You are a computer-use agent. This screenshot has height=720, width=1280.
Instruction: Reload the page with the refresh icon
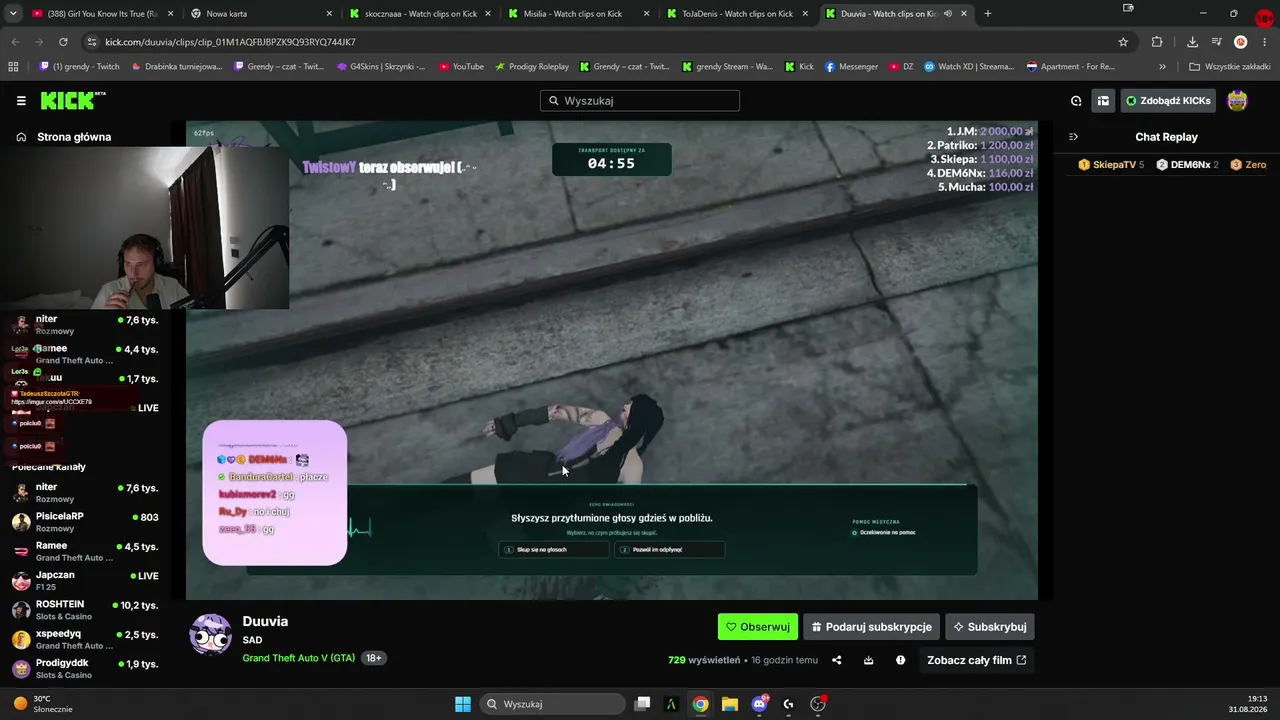[63, 42]
